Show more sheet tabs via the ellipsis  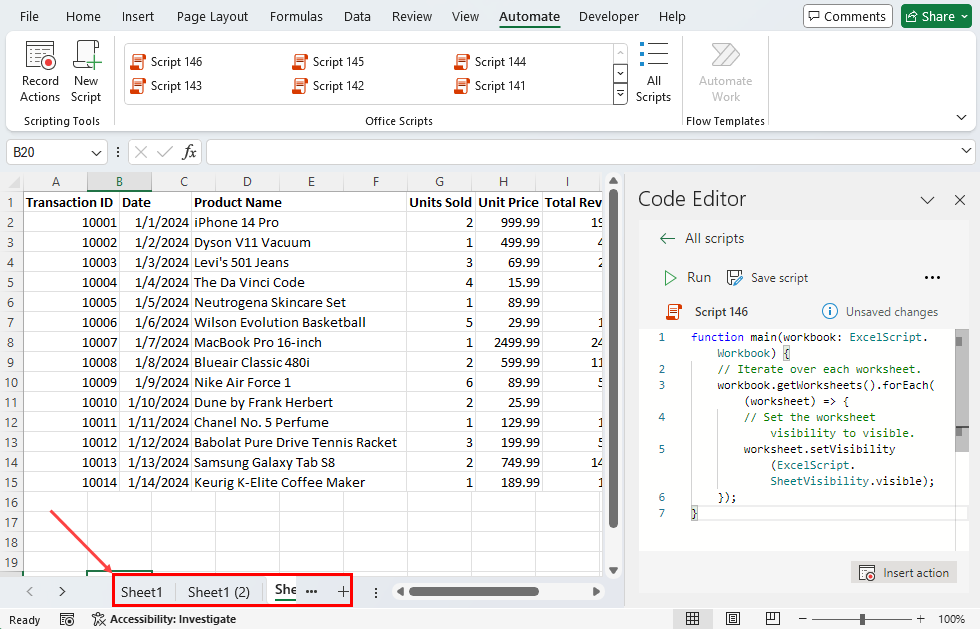(x=311, y=591)
